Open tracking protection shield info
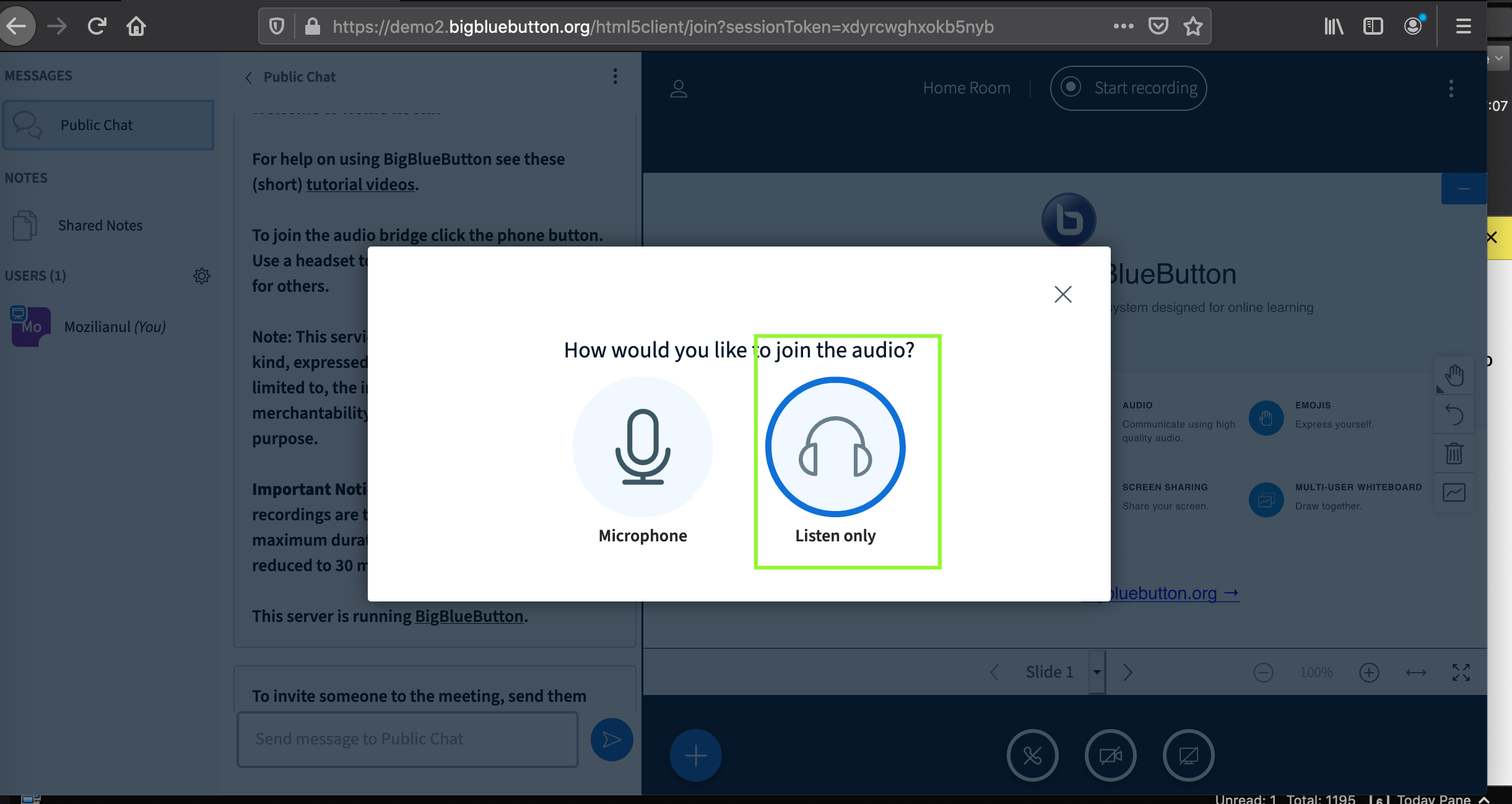Screen dimensions: 1512x804 [277, 27]
